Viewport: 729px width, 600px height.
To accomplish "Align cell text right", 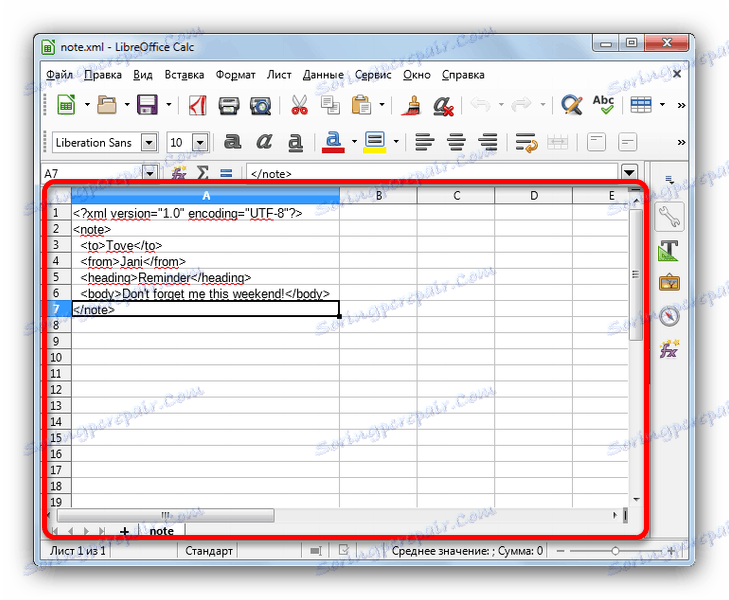I will coord(488,142).
